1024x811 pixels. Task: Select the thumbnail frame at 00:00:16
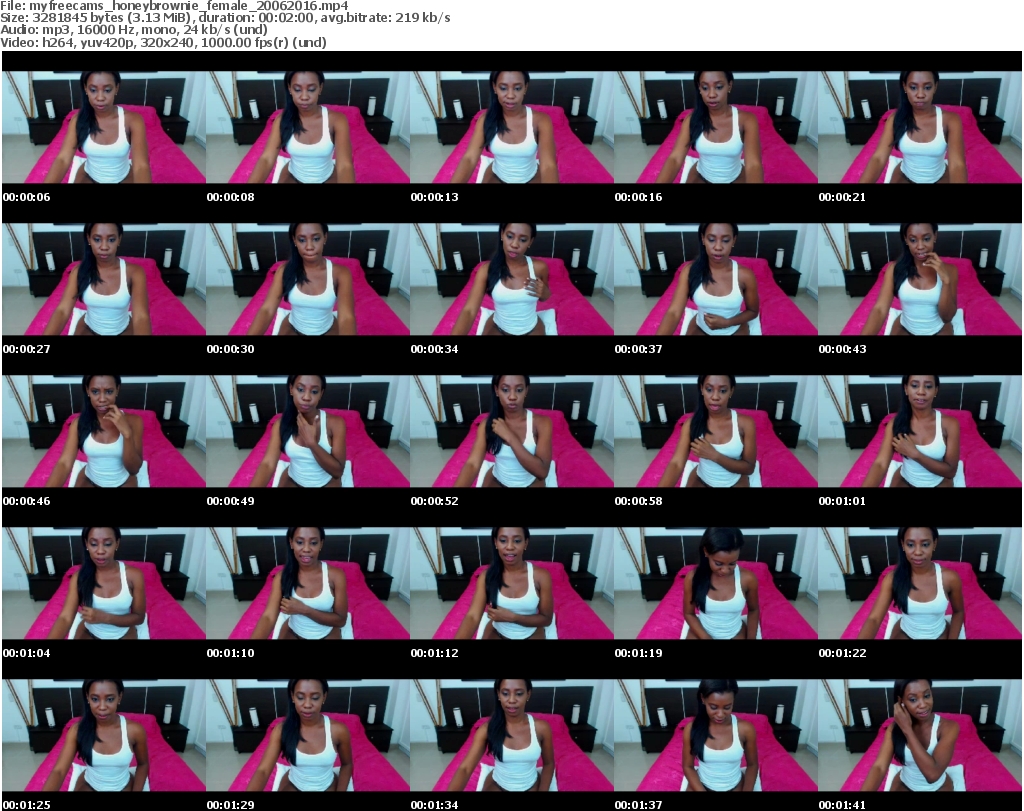716,127
